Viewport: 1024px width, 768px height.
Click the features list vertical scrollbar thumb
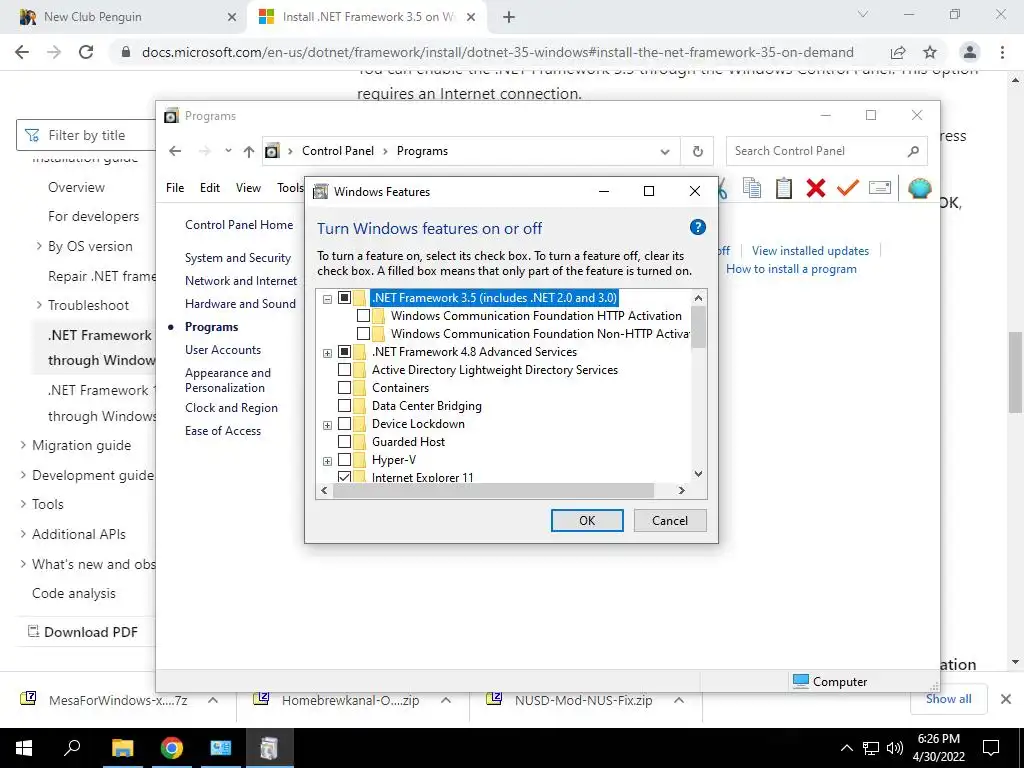[698, 327]
